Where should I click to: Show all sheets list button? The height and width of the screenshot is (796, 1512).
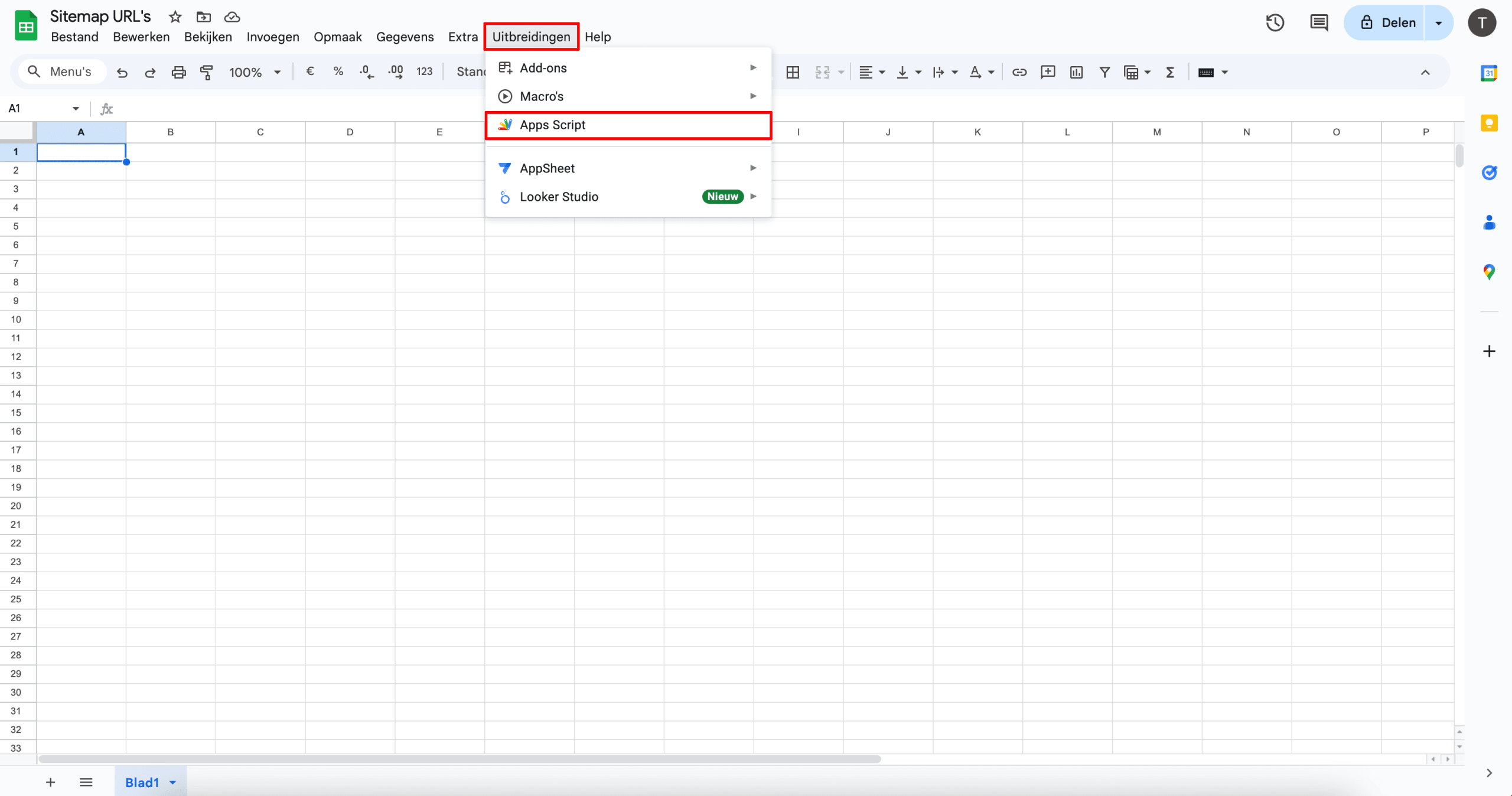pos(86,782)
